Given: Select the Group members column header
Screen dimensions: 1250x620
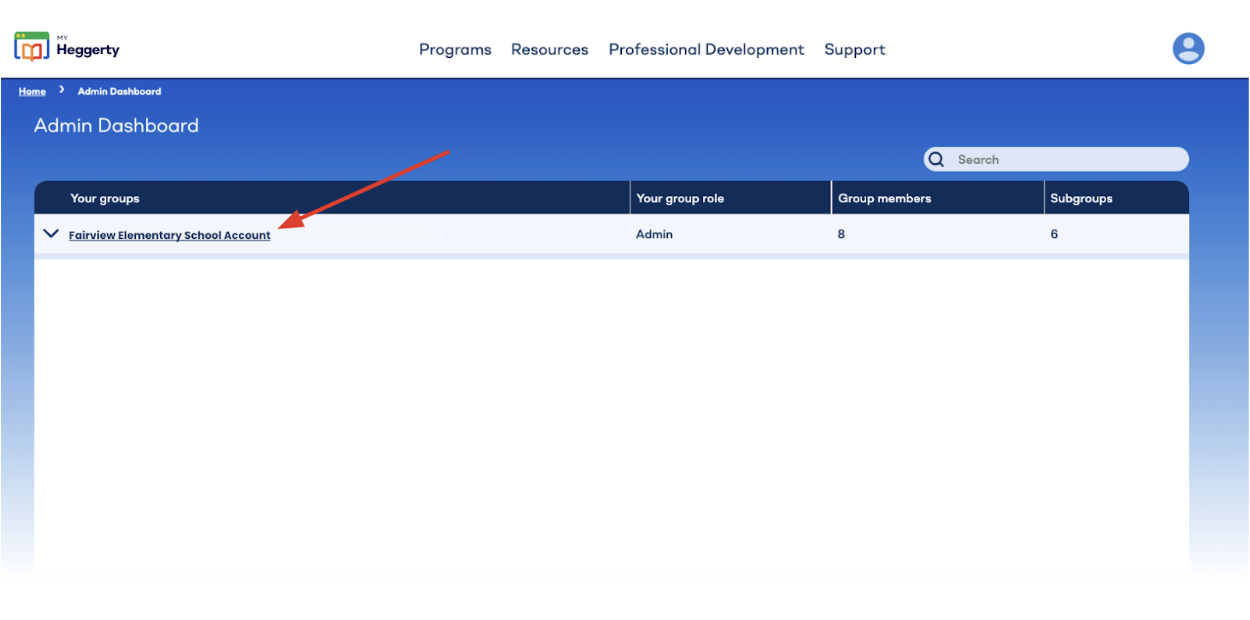Looking at the screenshot, I should coord(884,198).
